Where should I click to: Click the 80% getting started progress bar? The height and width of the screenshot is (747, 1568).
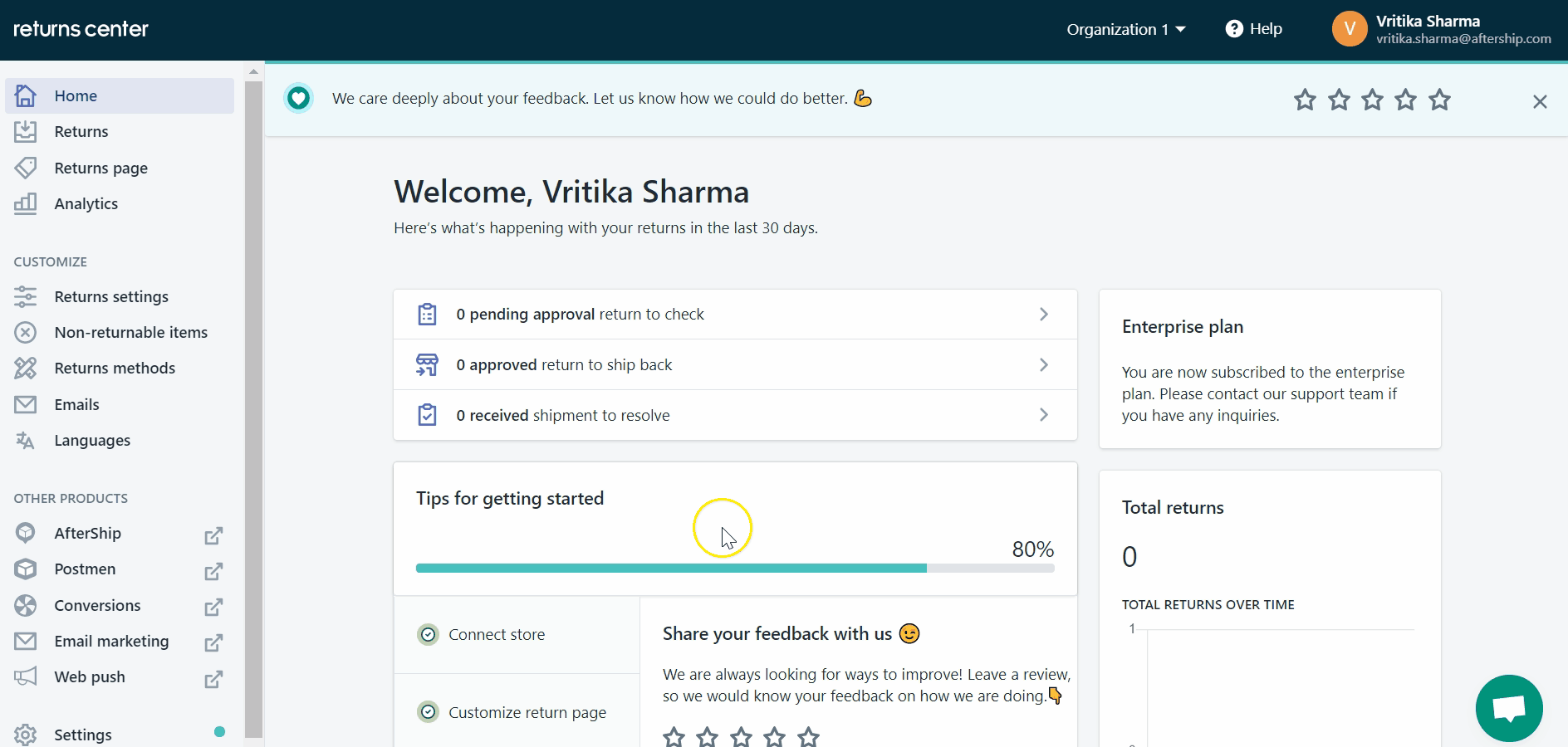(x=735, y=569)
